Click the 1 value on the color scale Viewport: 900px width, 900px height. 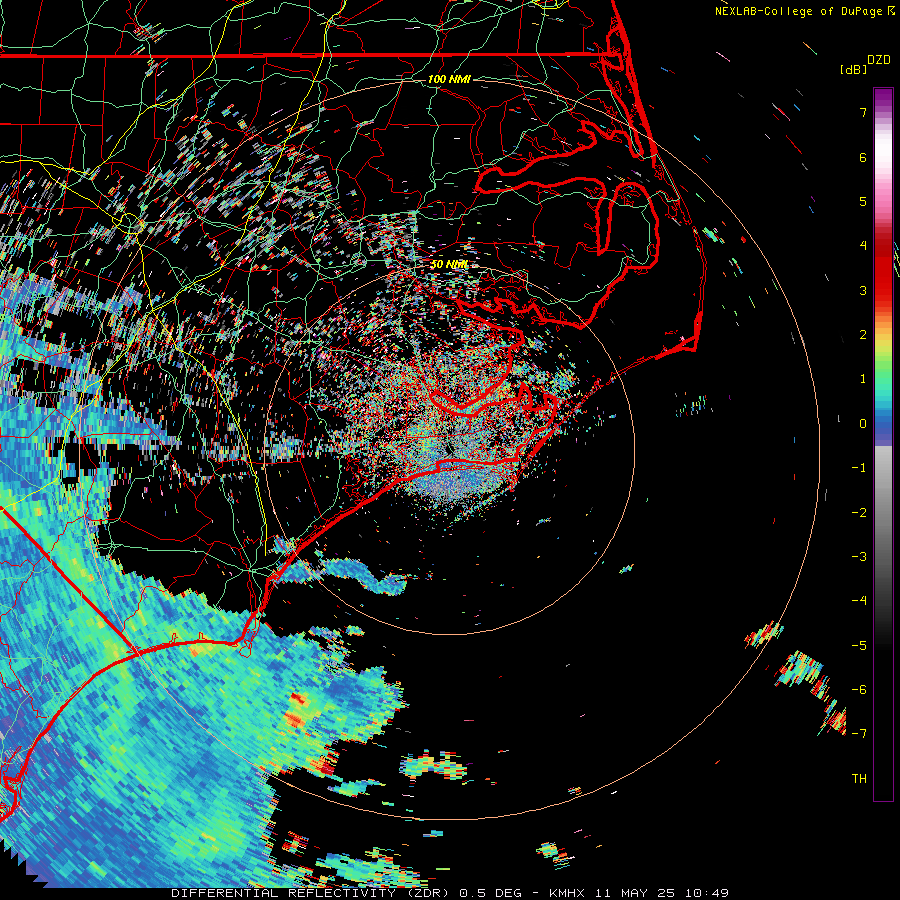tap(863, 379)
